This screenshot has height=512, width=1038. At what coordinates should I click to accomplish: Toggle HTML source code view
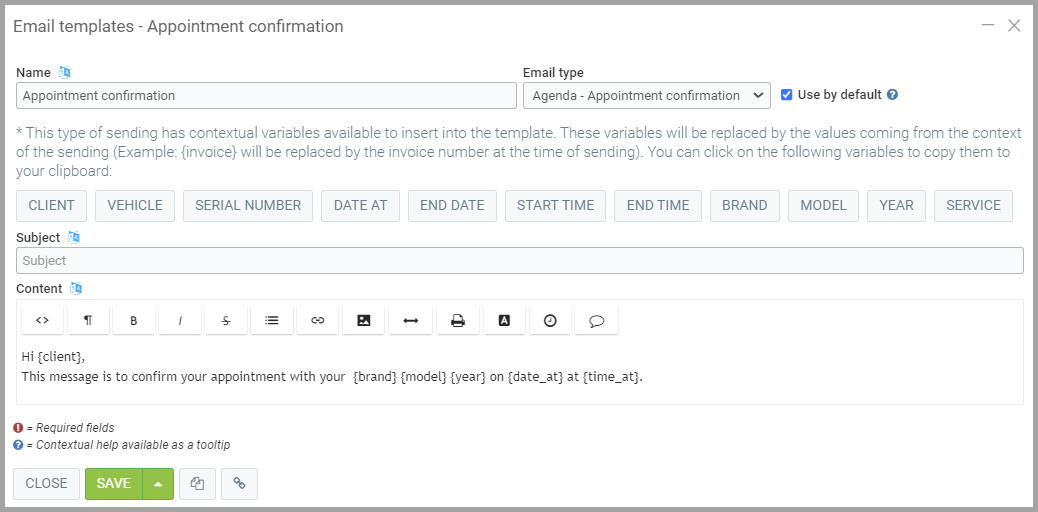pos(42,320)
